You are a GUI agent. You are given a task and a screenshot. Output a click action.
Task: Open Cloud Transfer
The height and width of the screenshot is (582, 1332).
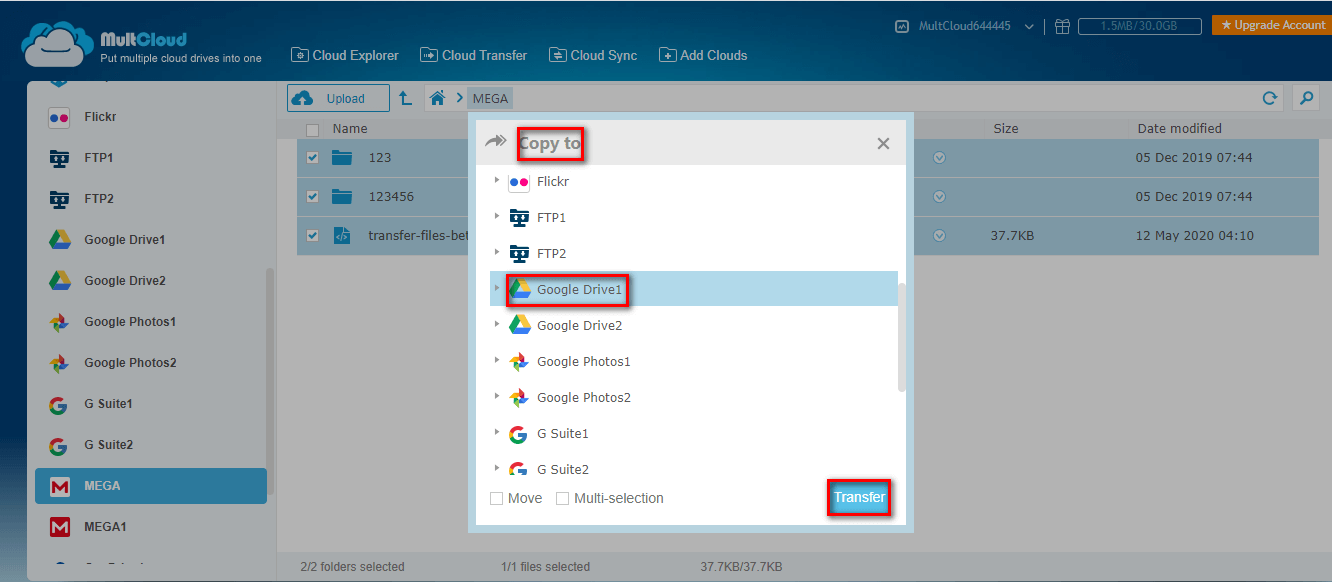pos(473,55)
